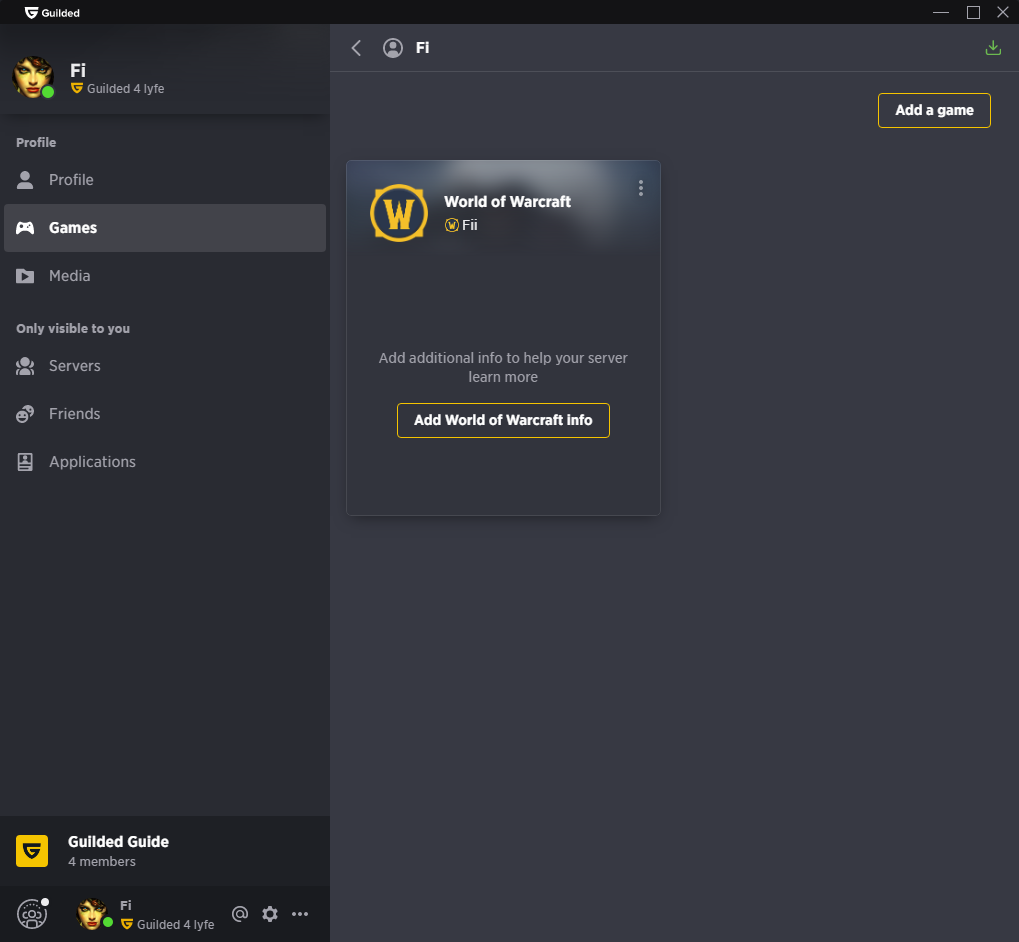
Task: View the Friends section
Action: [x=165, y=414]
